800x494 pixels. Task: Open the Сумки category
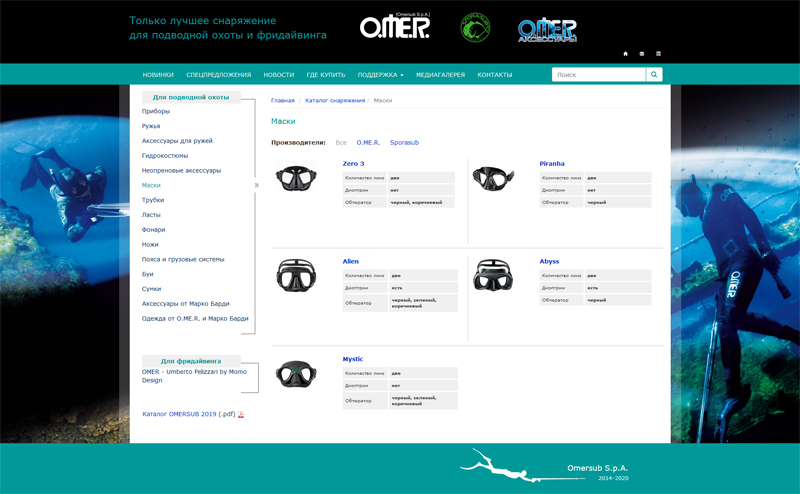(x=151, y=289)
